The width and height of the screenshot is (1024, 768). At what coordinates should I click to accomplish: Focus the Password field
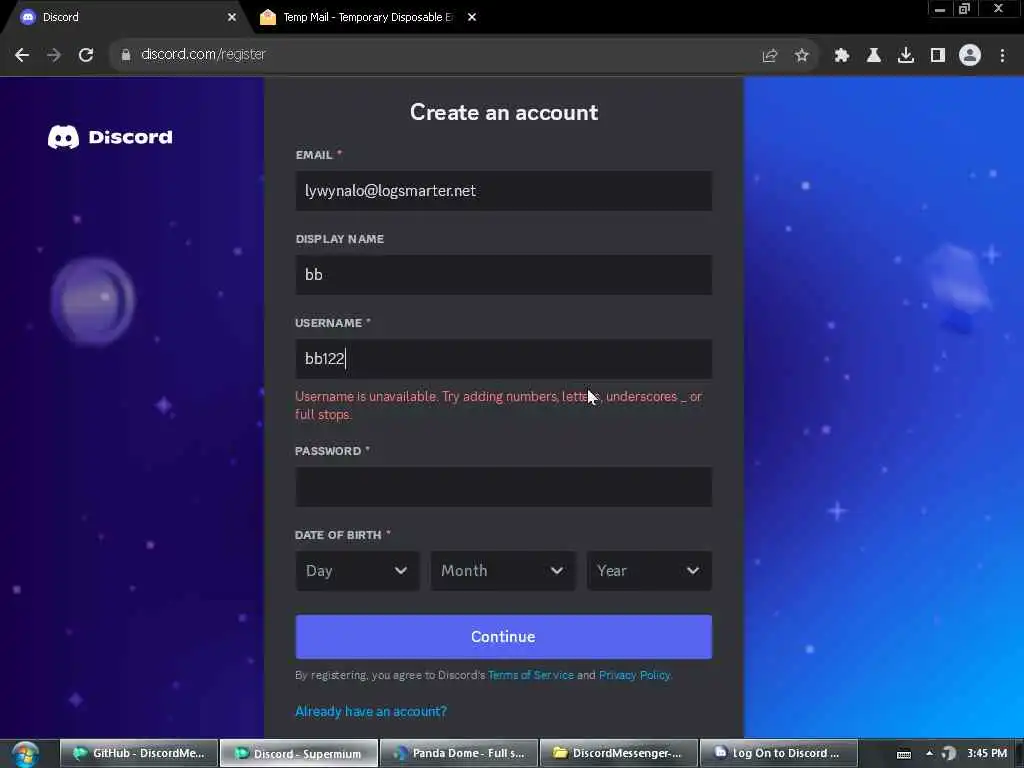(504, 487)
